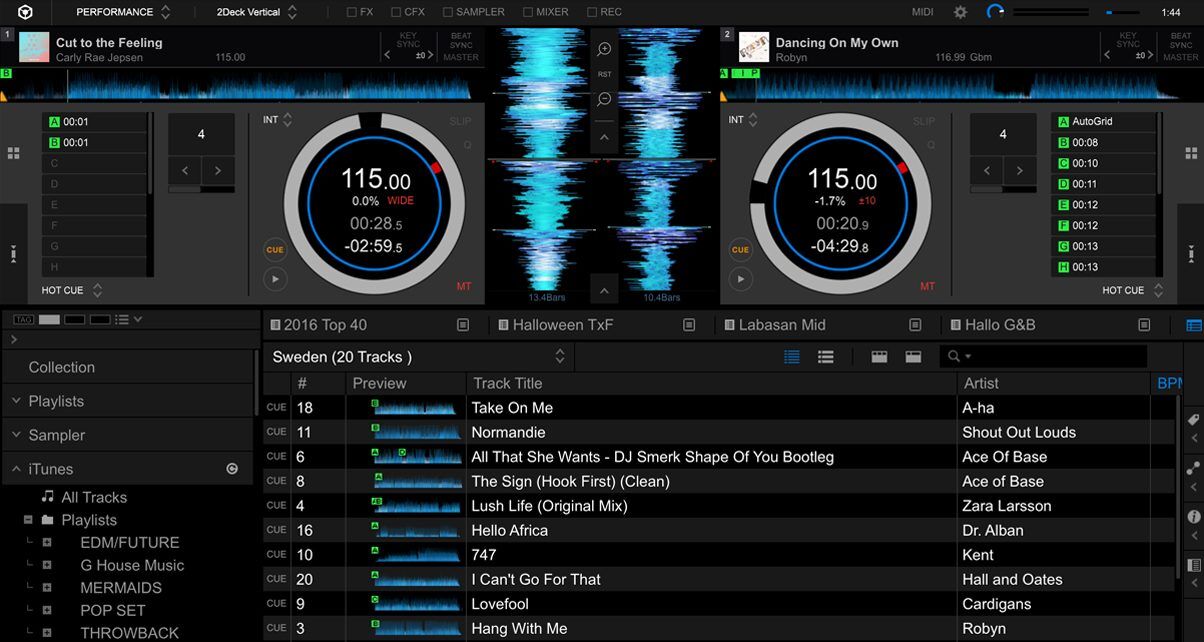Click the blue playlist palette icon

coord(1194,325)
